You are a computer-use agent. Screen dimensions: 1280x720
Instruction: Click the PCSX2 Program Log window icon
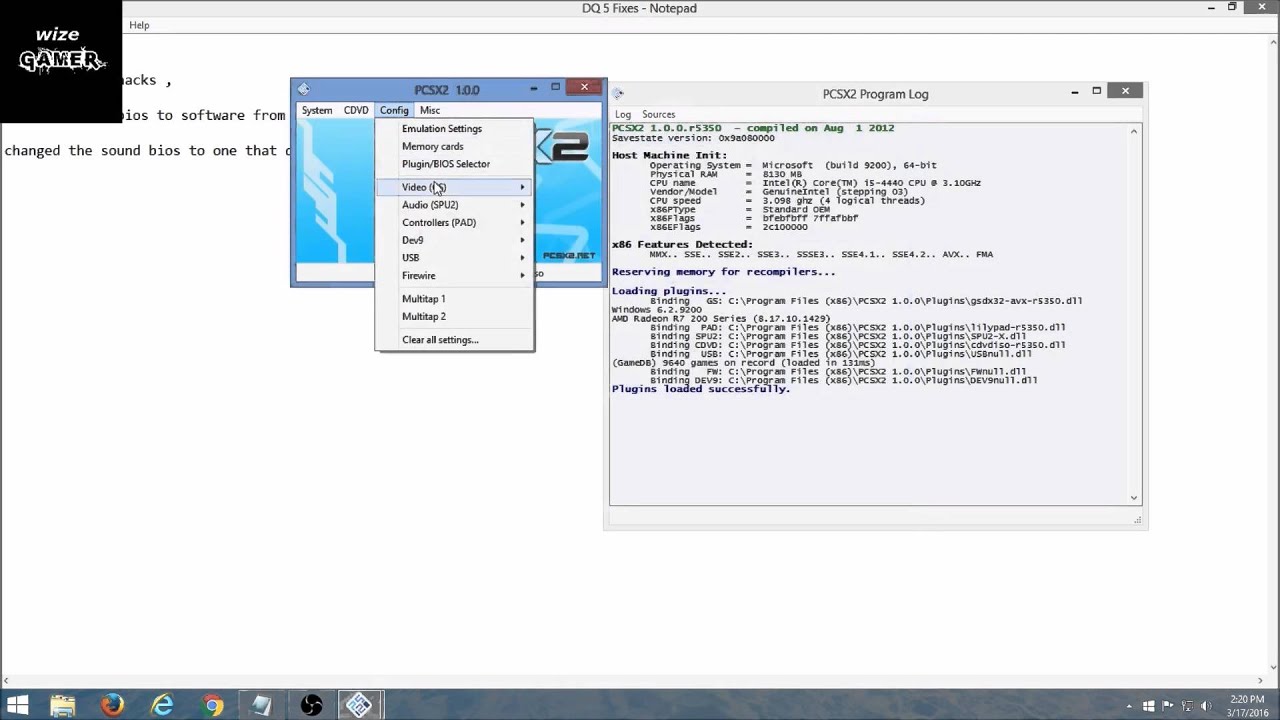[618, 94]
